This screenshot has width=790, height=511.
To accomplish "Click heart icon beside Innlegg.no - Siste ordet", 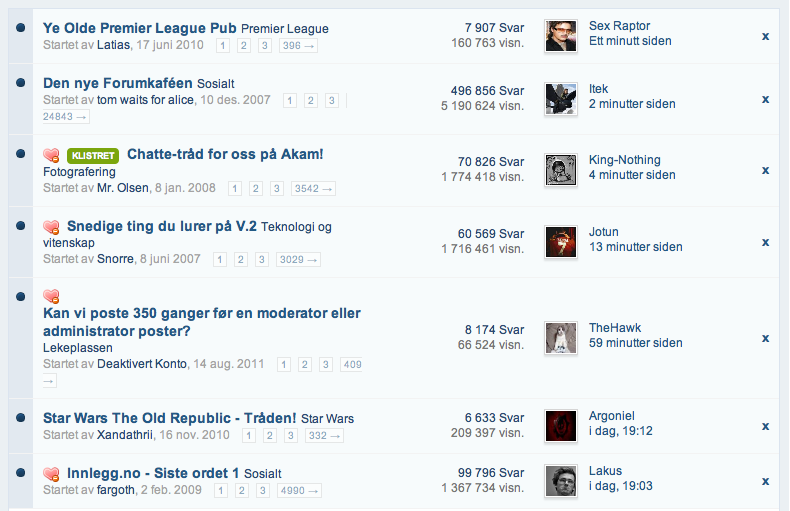I will (x=51, y=474).
